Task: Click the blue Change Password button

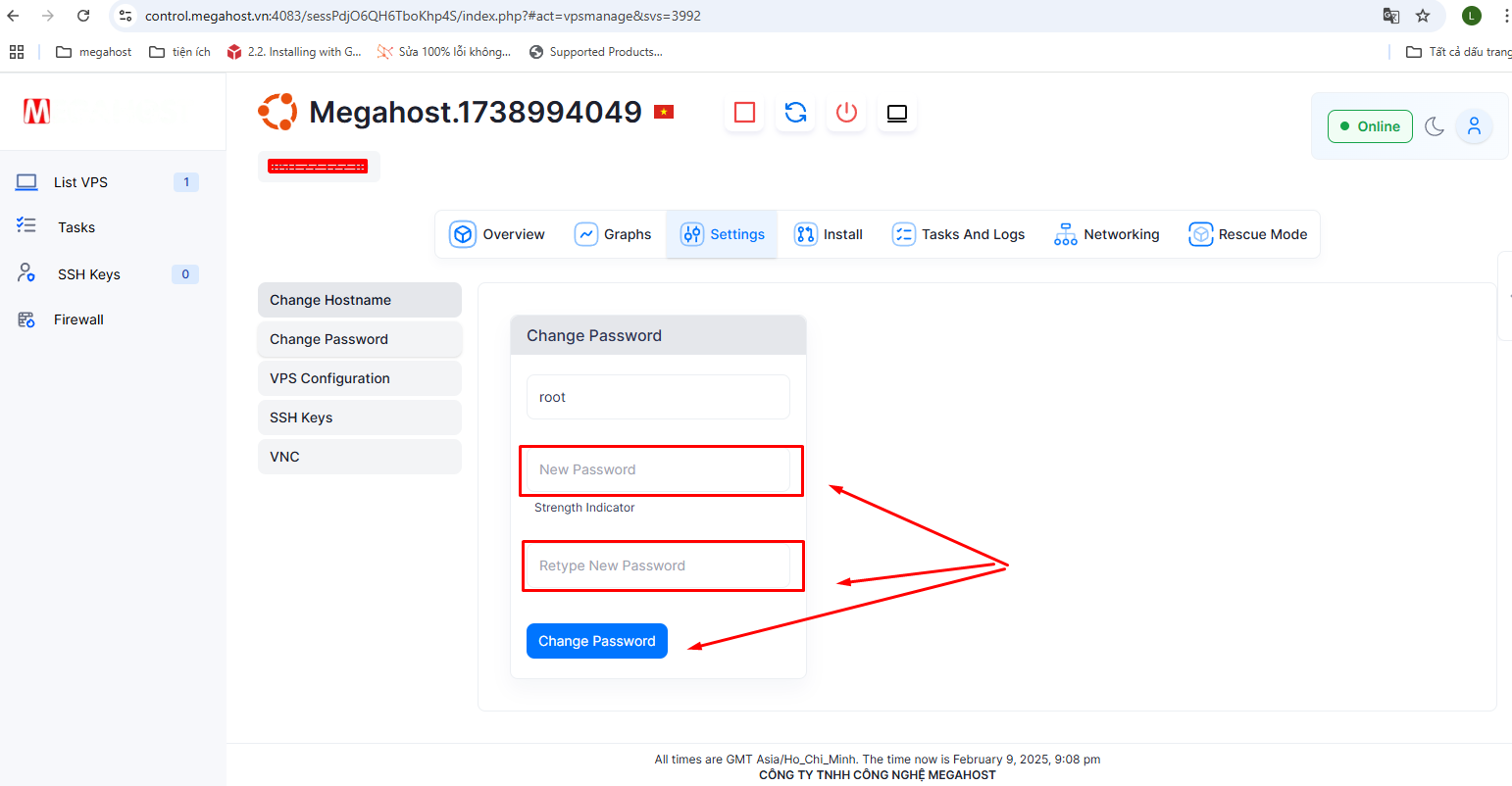Action: [596, 641]
